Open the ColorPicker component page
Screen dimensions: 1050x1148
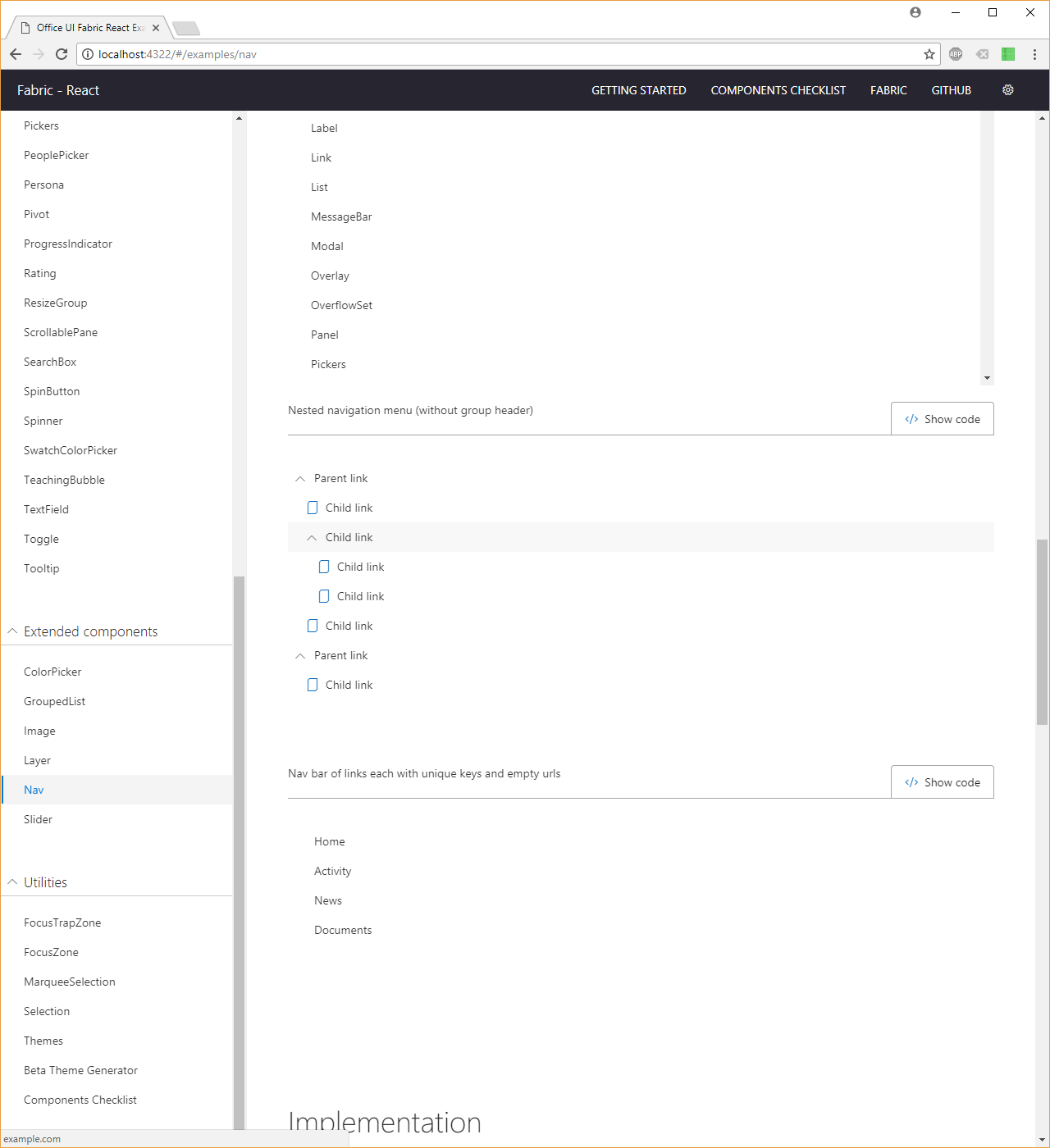click(52, 671)
